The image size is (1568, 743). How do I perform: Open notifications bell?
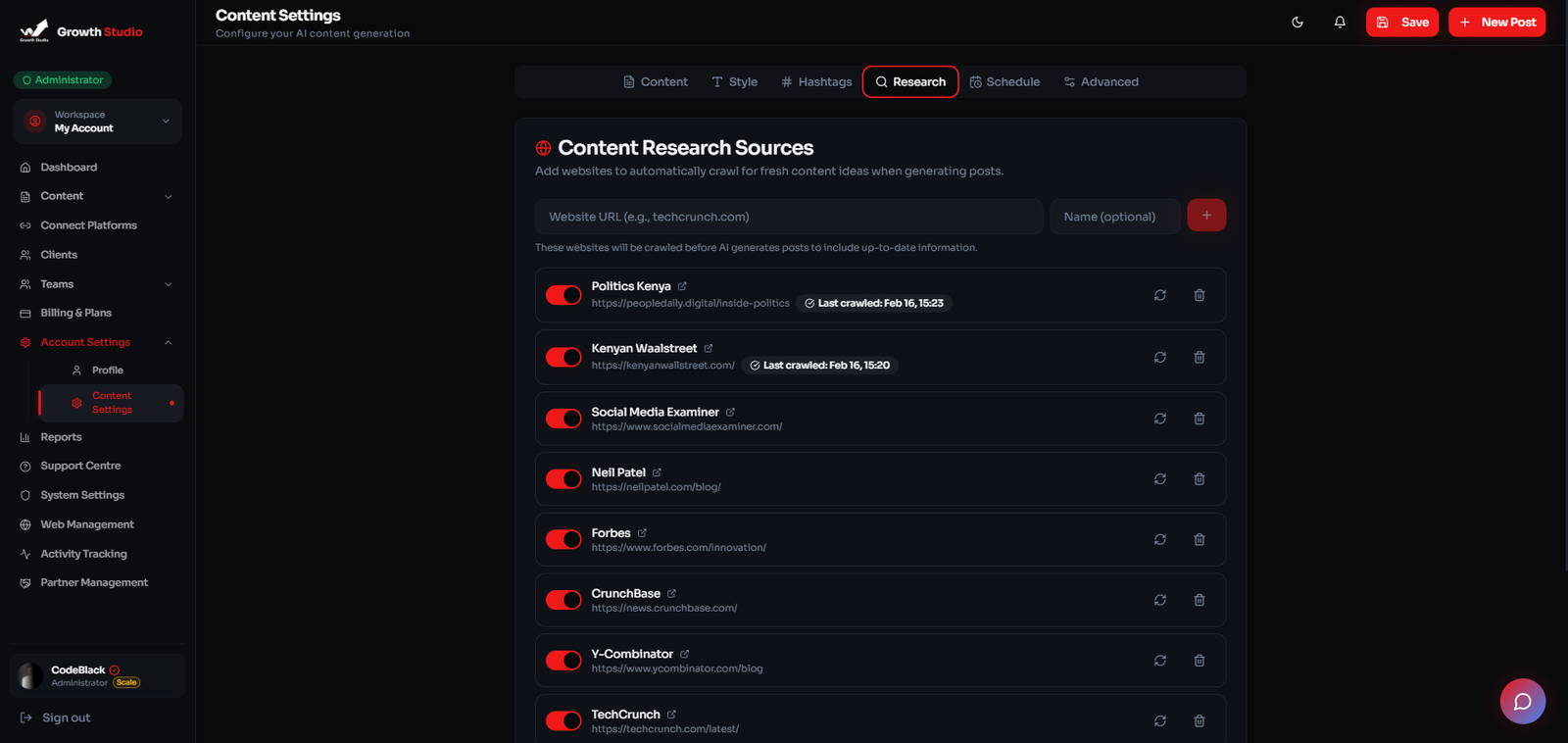tap(1340, 23)
